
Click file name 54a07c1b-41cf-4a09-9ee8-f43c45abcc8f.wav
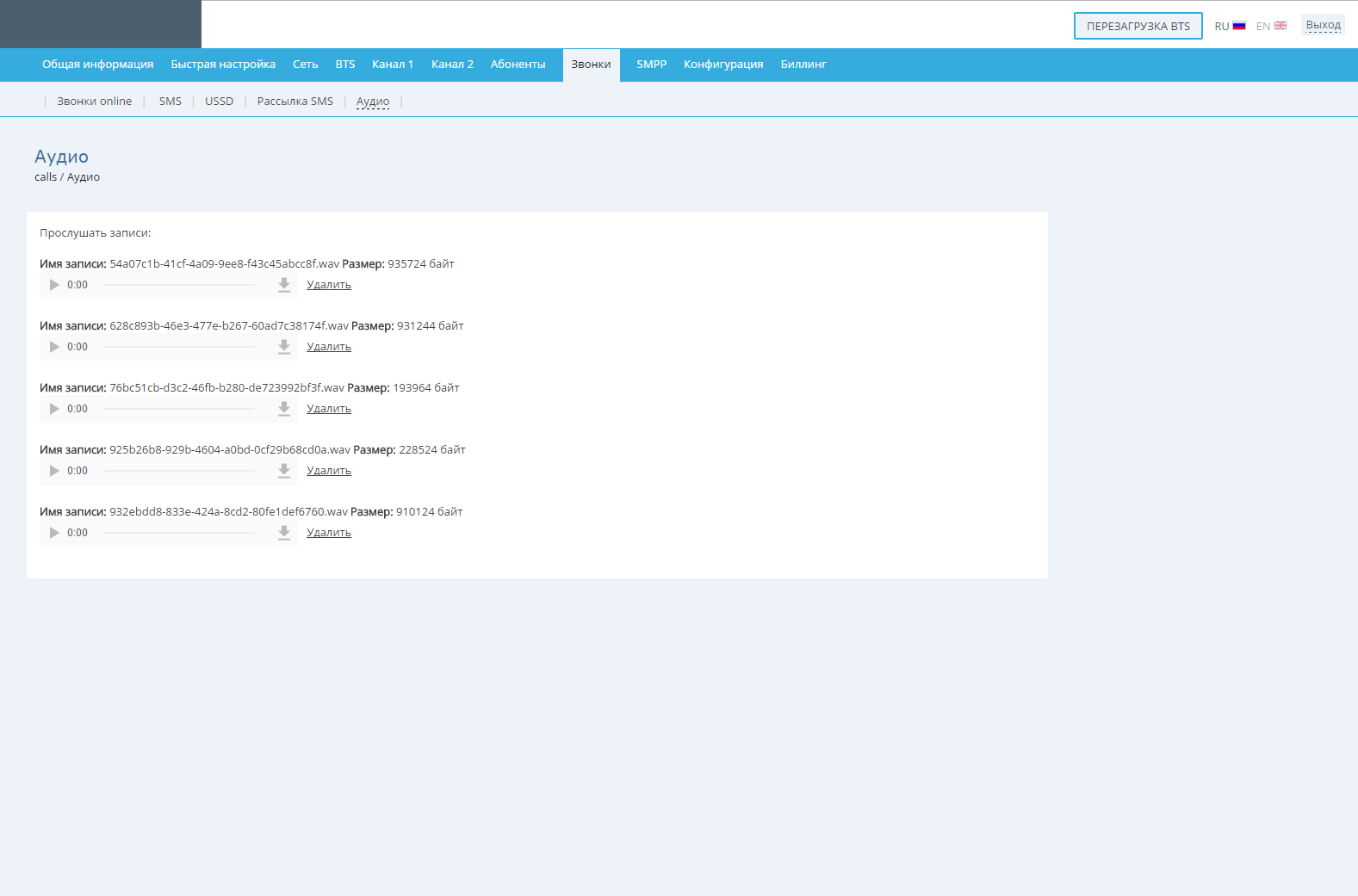click(225, 264)
